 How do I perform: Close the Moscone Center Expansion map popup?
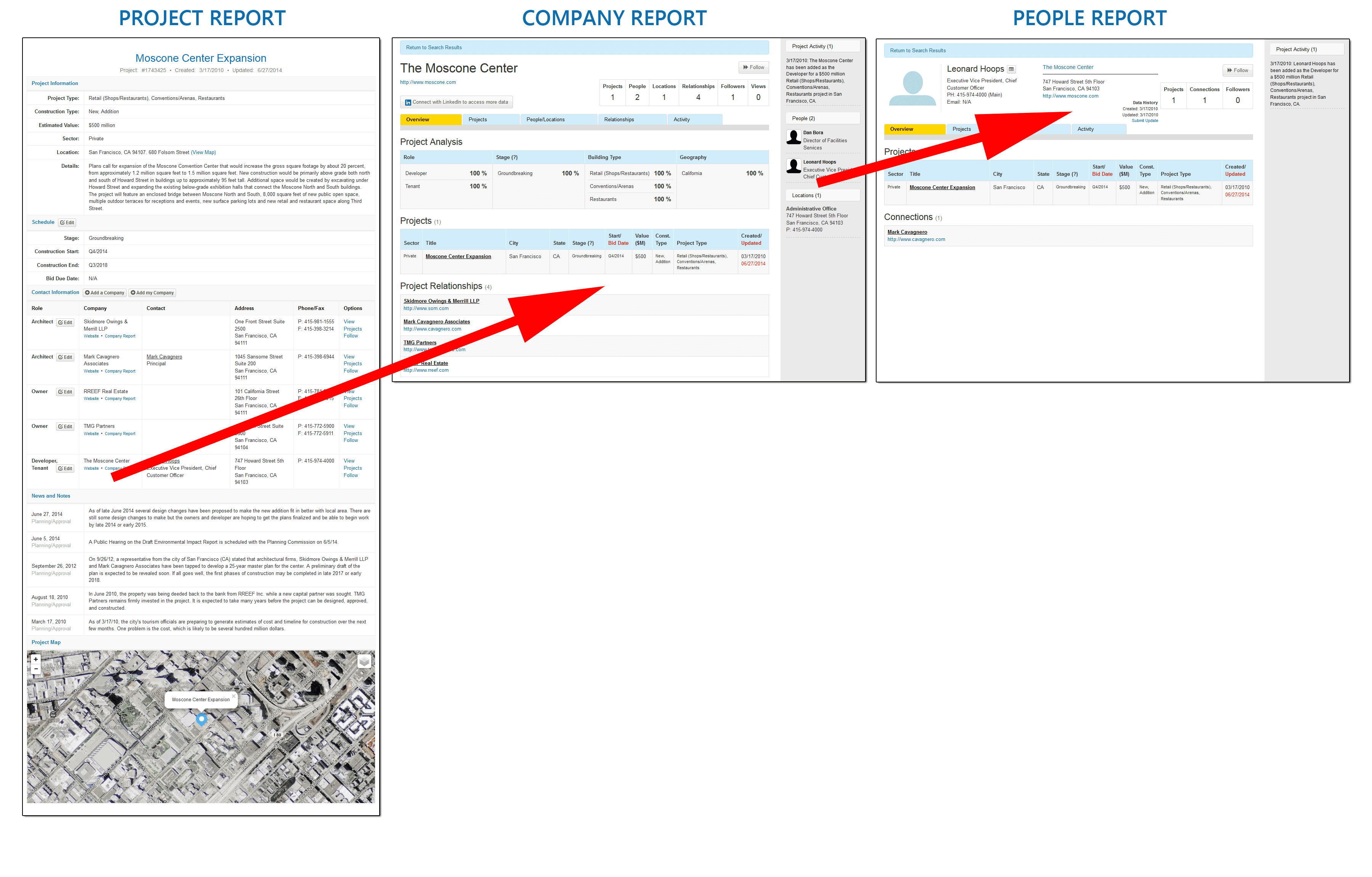234,695
